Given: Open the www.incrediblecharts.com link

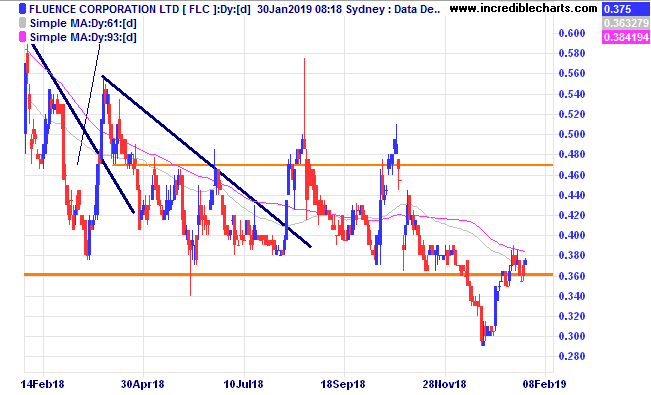Looking at the screenshot, I should click(523, 8).
